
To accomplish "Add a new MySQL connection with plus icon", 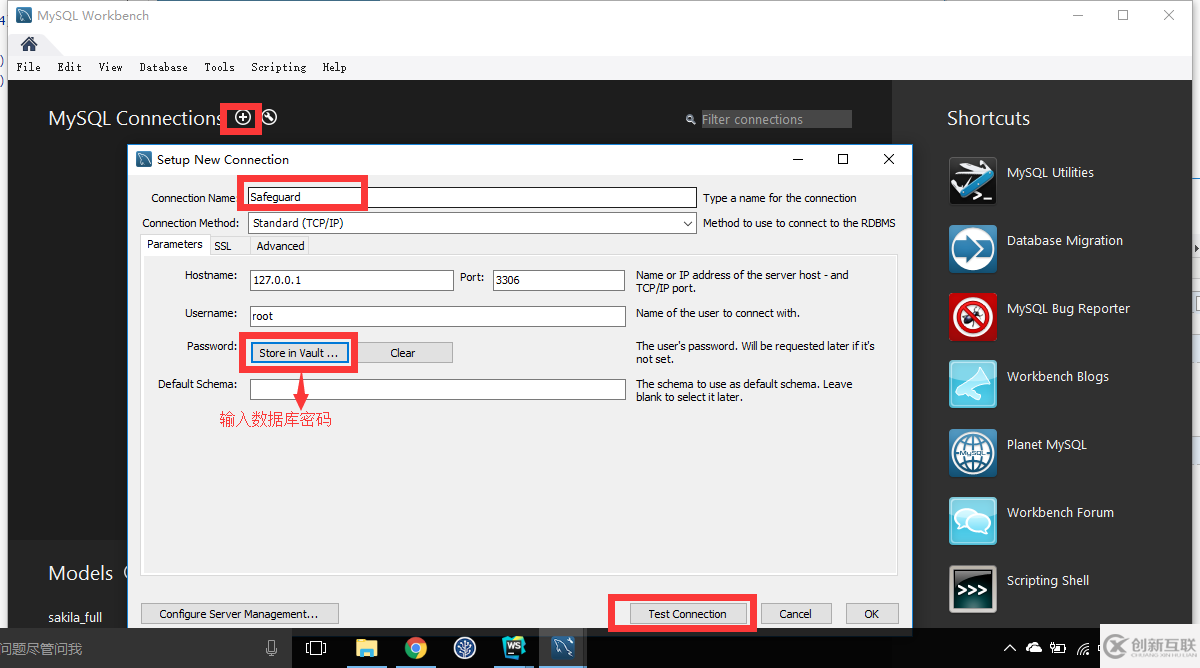I will (x=243, y=118).
